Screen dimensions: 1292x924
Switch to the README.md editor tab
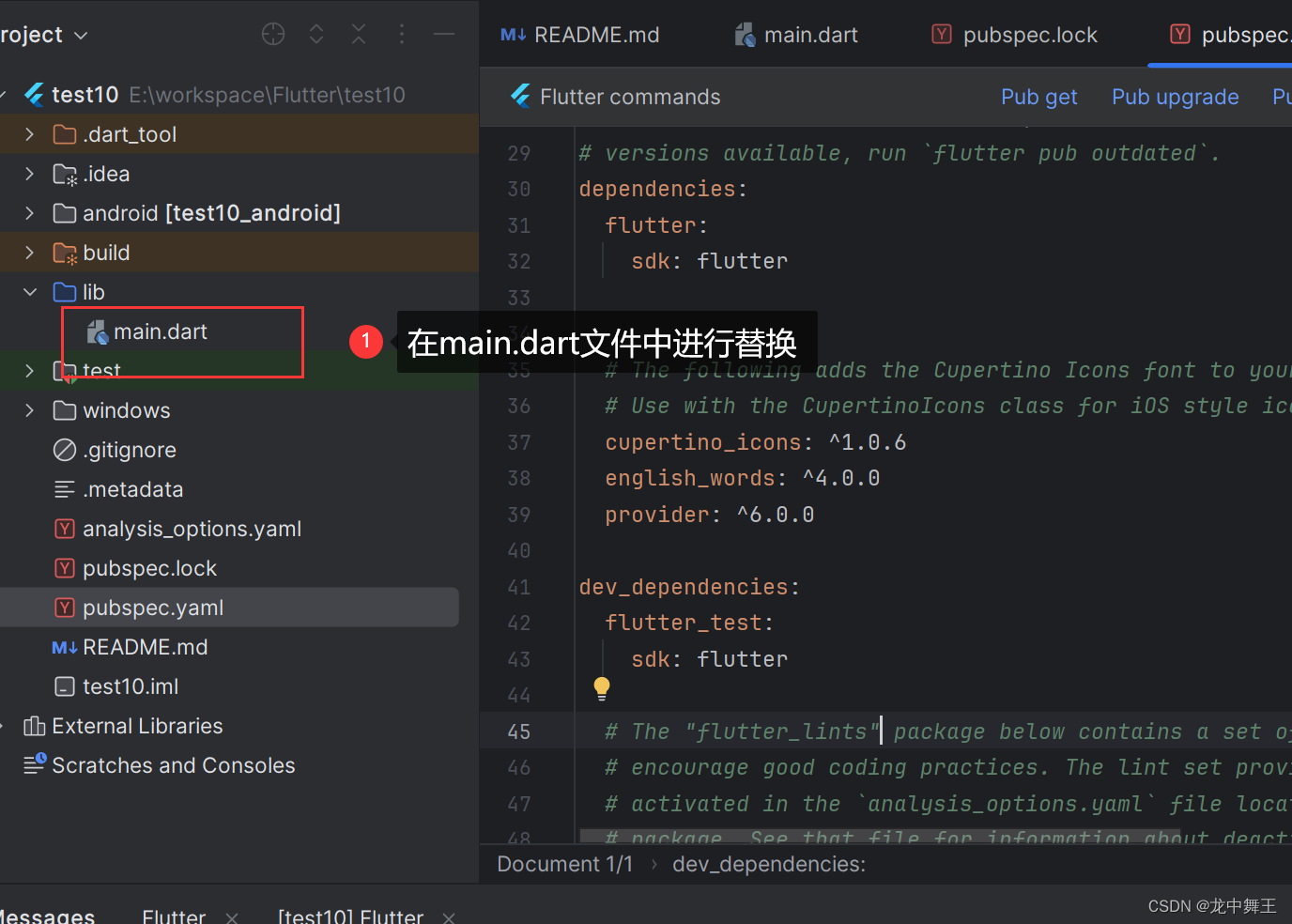(x=580, y=35)
